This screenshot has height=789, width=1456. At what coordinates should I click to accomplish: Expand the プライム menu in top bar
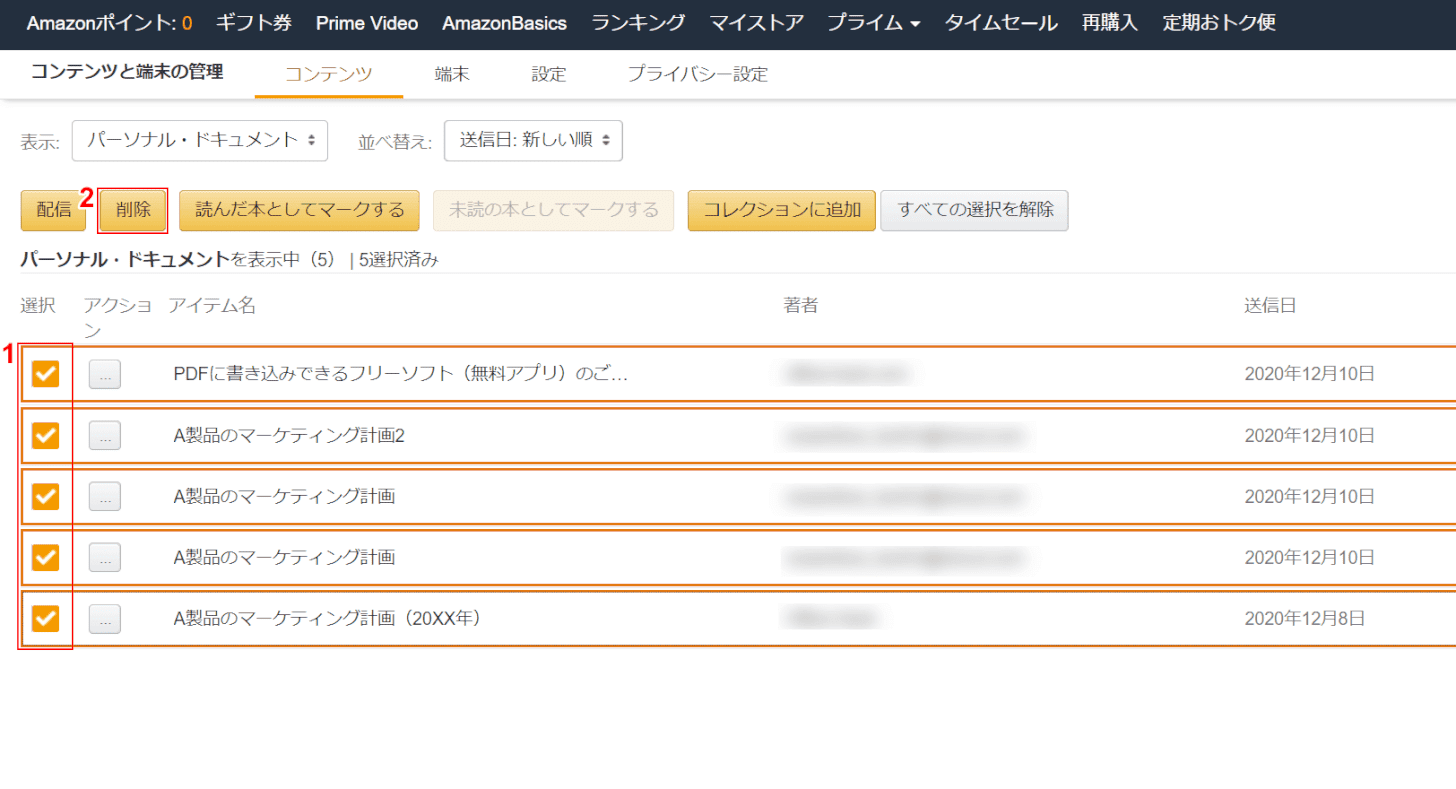coord(873,23)
